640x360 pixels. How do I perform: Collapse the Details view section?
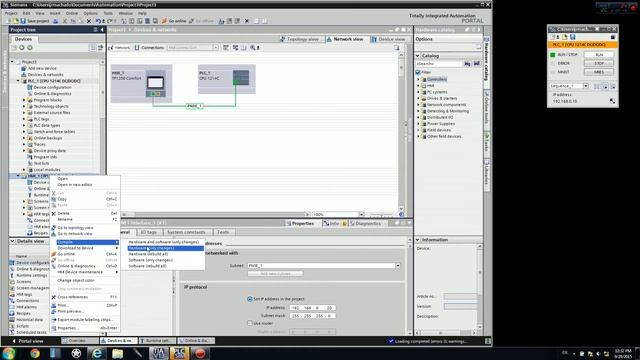(12, 241)
